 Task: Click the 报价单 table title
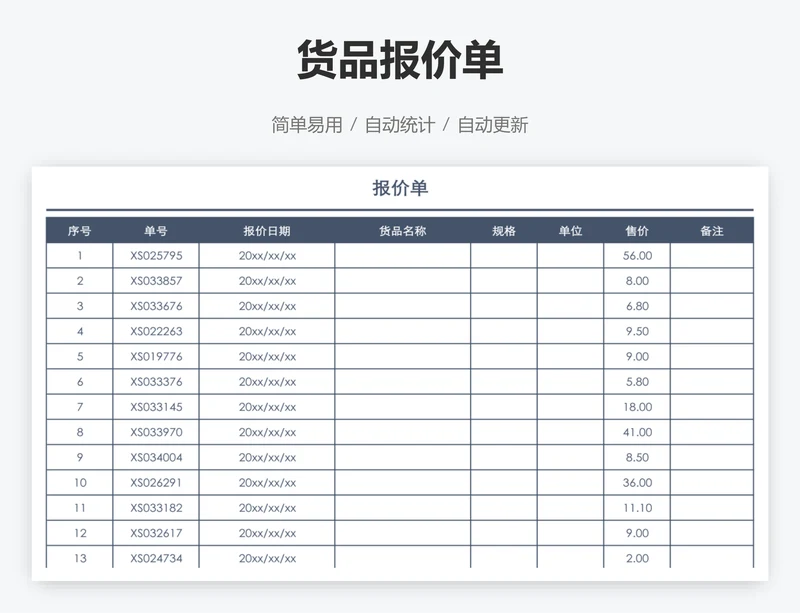point(400,188)
